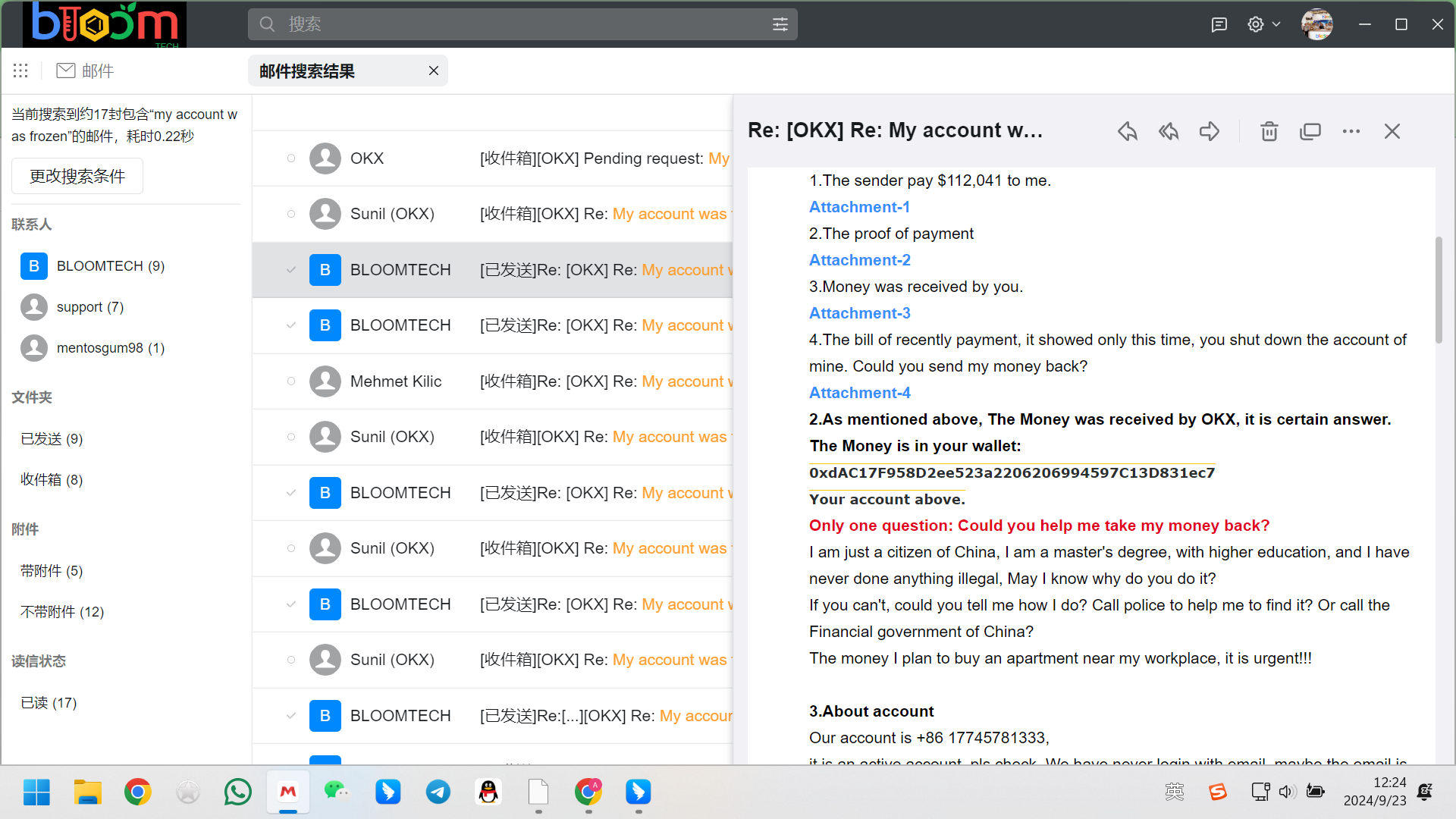1456x819 pixels.
Task: Toggle selection circle for first Sunil (OKX) email
Action: tap(291, 214)
